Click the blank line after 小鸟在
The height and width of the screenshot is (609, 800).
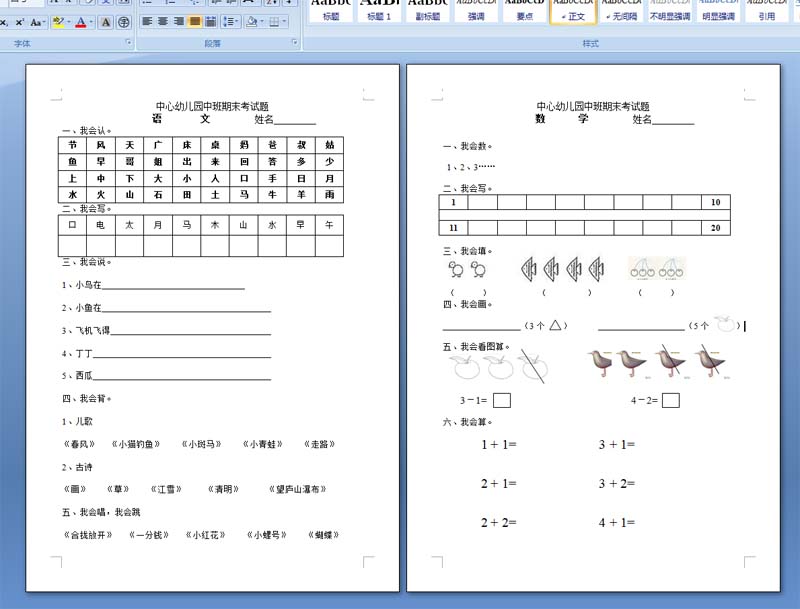pos(173,286)
